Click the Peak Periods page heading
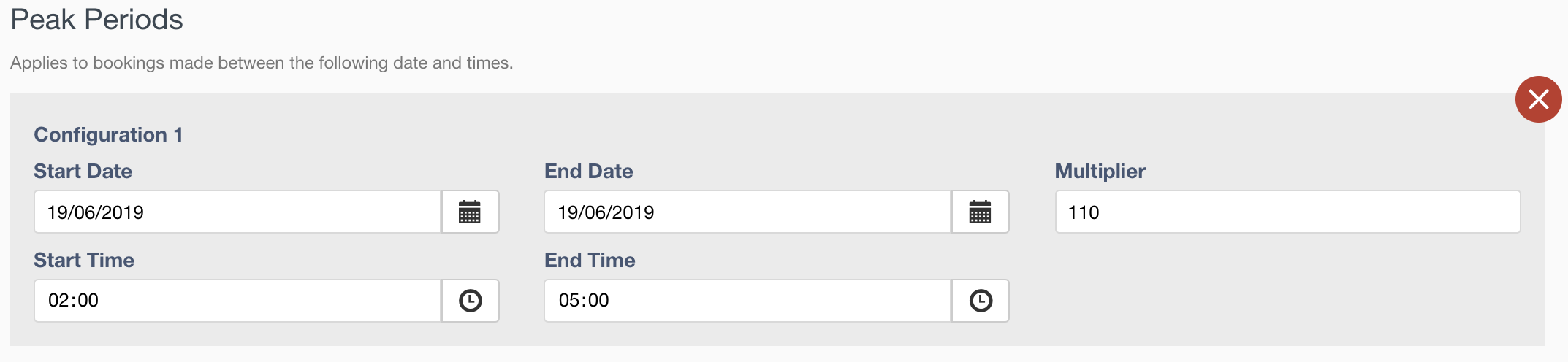Screen dimensions: 1568x362 pyautogui.click(x=96, y=20)
